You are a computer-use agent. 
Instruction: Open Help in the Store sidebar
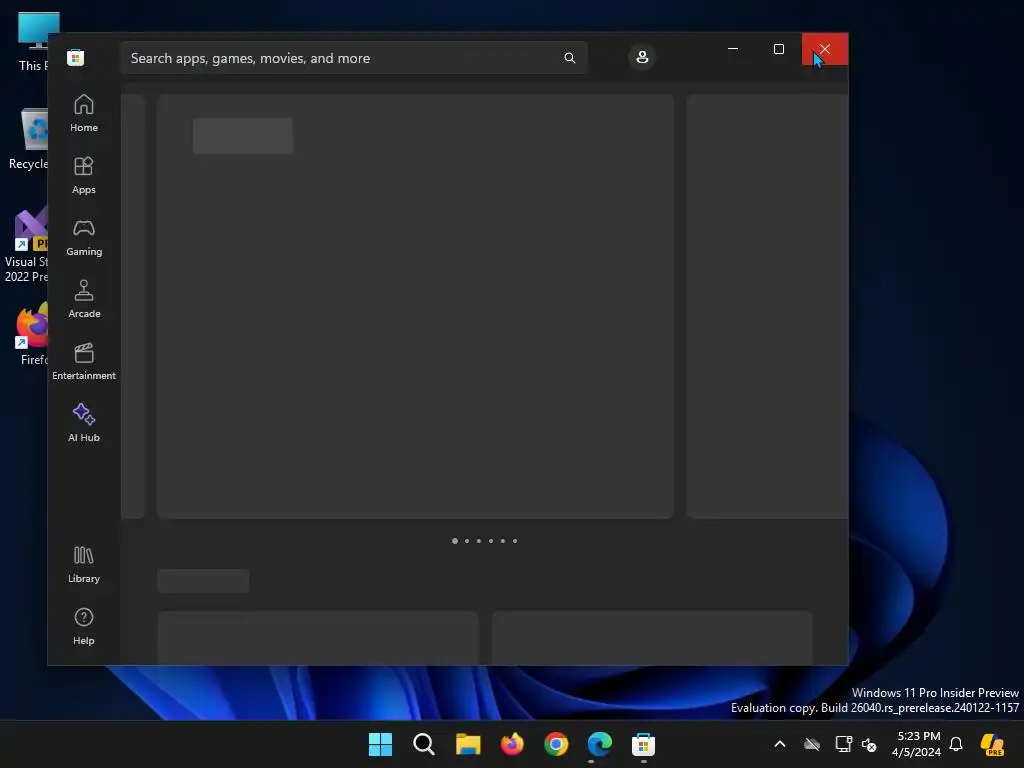click(84, 626)
